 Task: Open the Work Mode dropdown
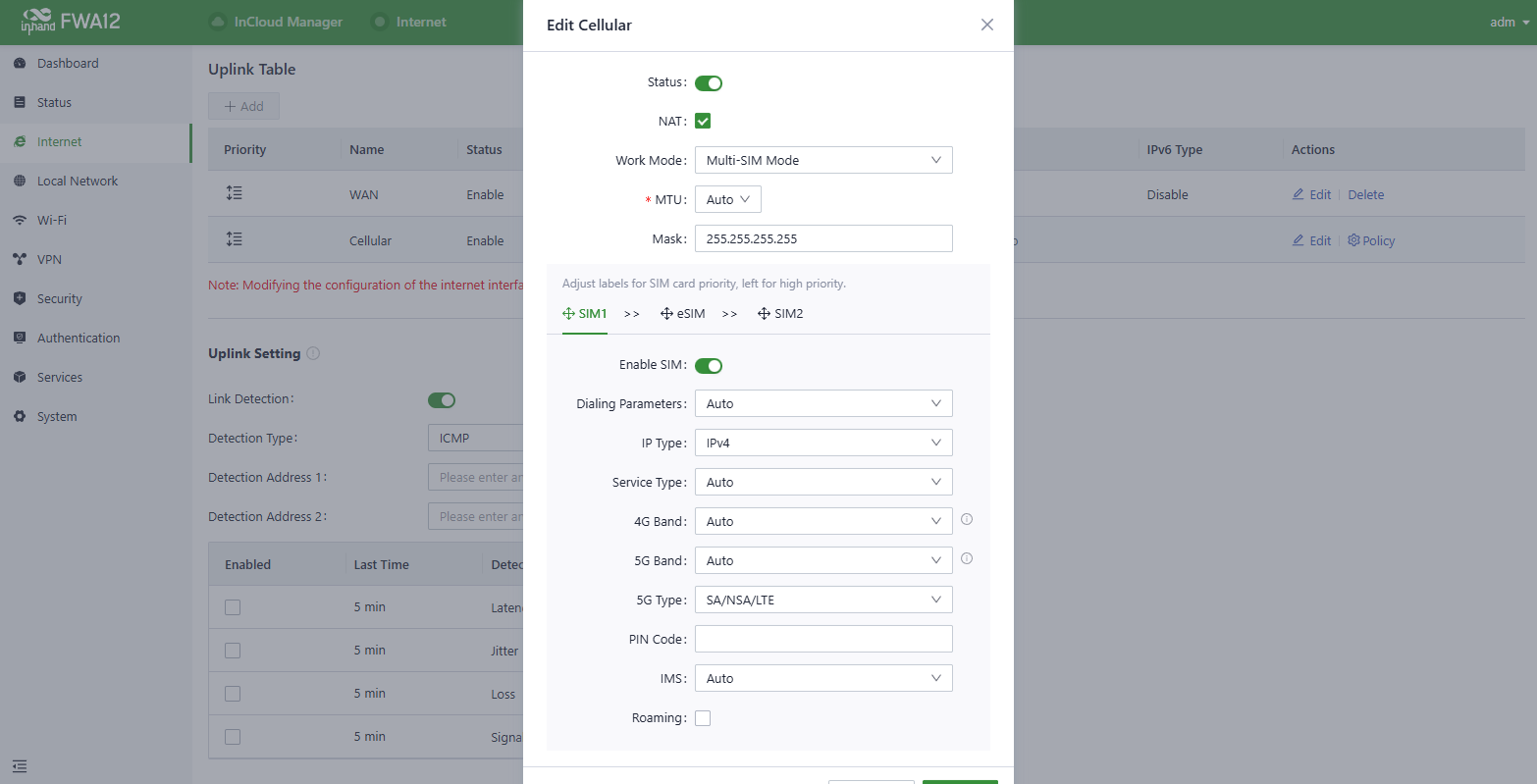(x=822, y=160)
